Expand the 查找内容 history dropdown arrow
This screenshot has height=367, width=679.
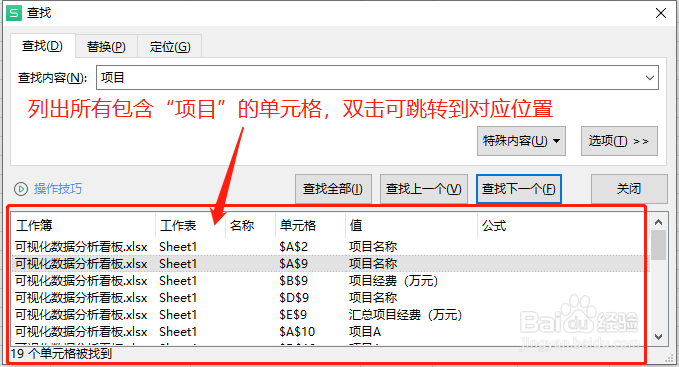click(x=650, y=78)
